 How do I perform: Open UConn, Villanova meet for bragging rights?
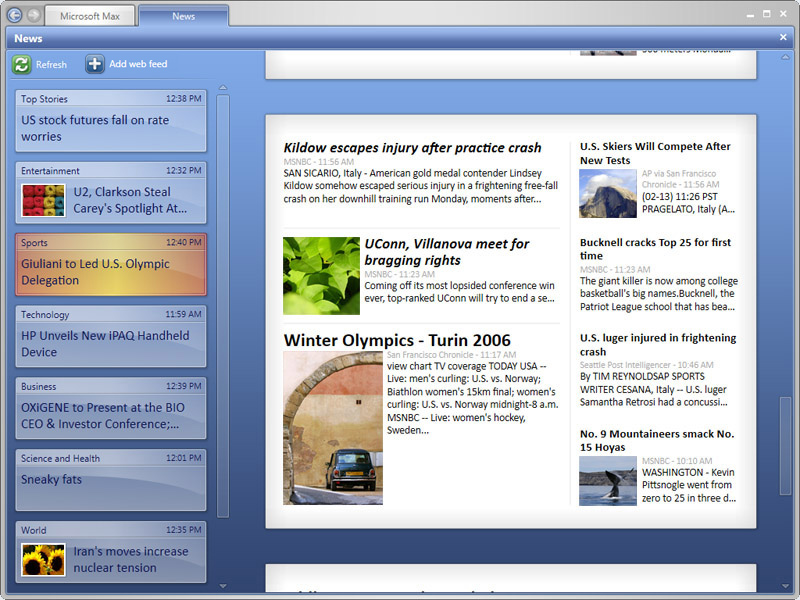click(x=446, y=252)
